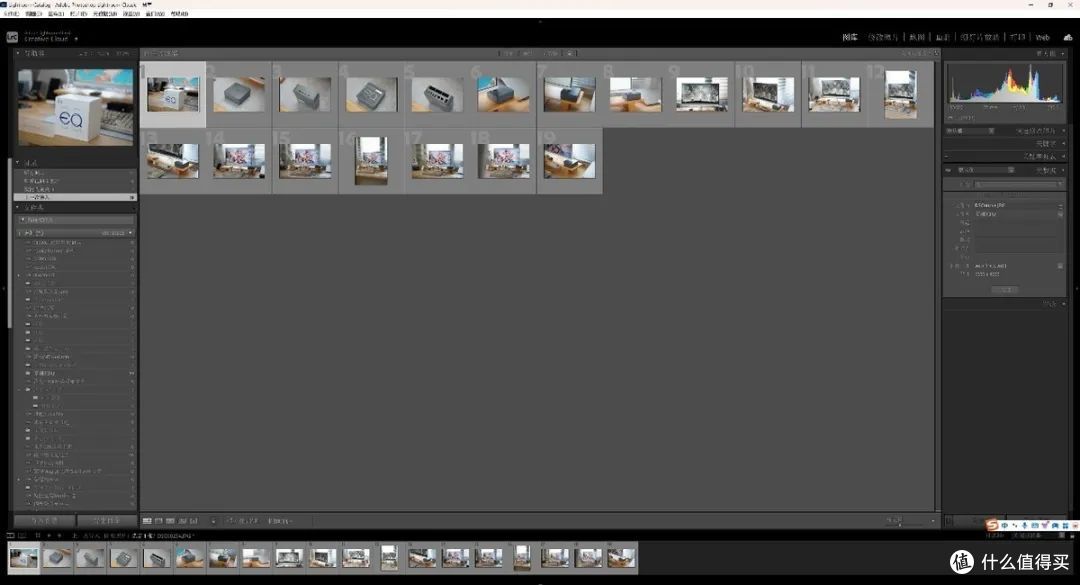Expand the Quick Develop panel

[x=1063, y=131]
